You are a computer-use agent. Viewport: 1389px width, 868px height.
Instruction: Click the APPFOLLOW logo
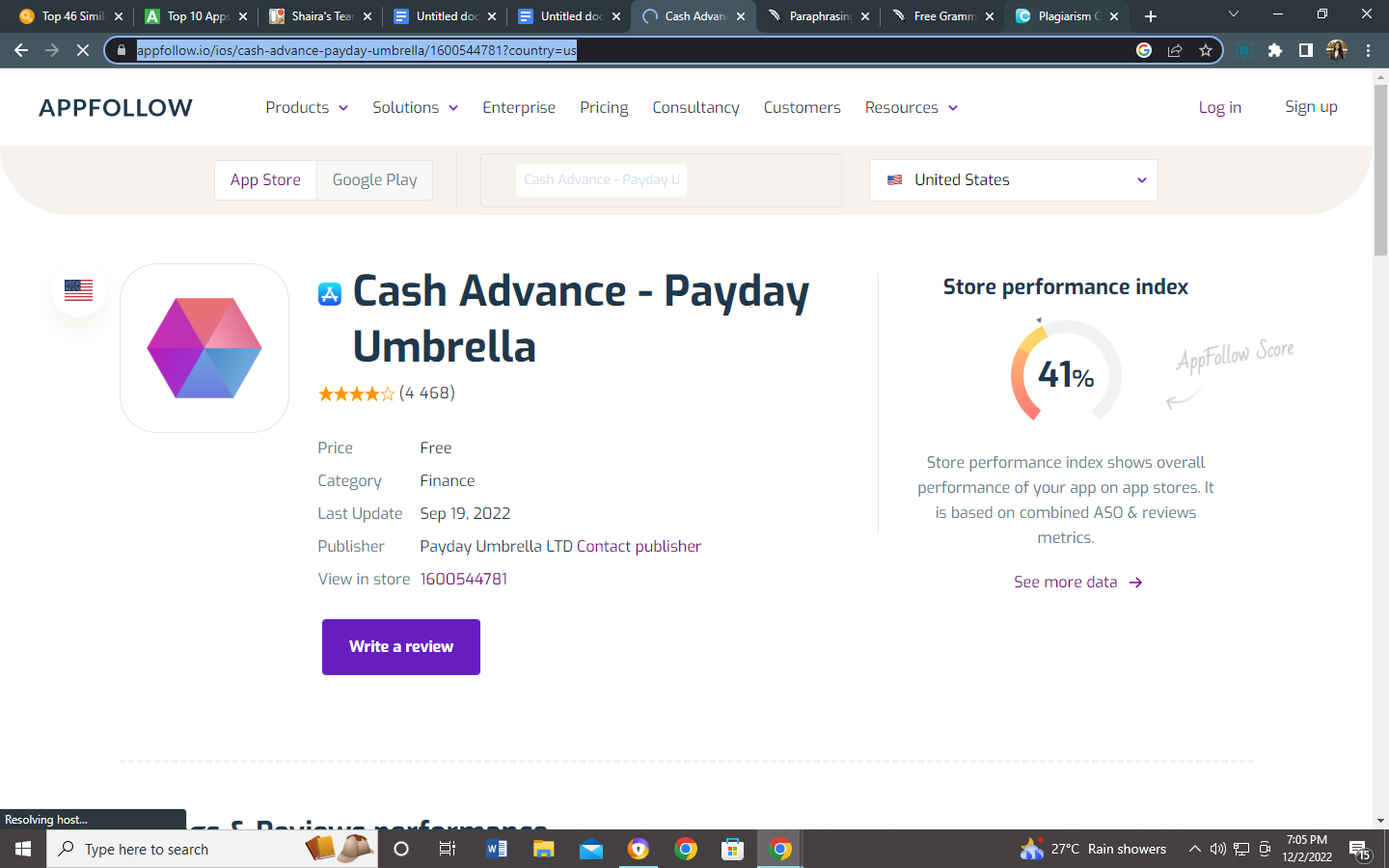(116, 108)
